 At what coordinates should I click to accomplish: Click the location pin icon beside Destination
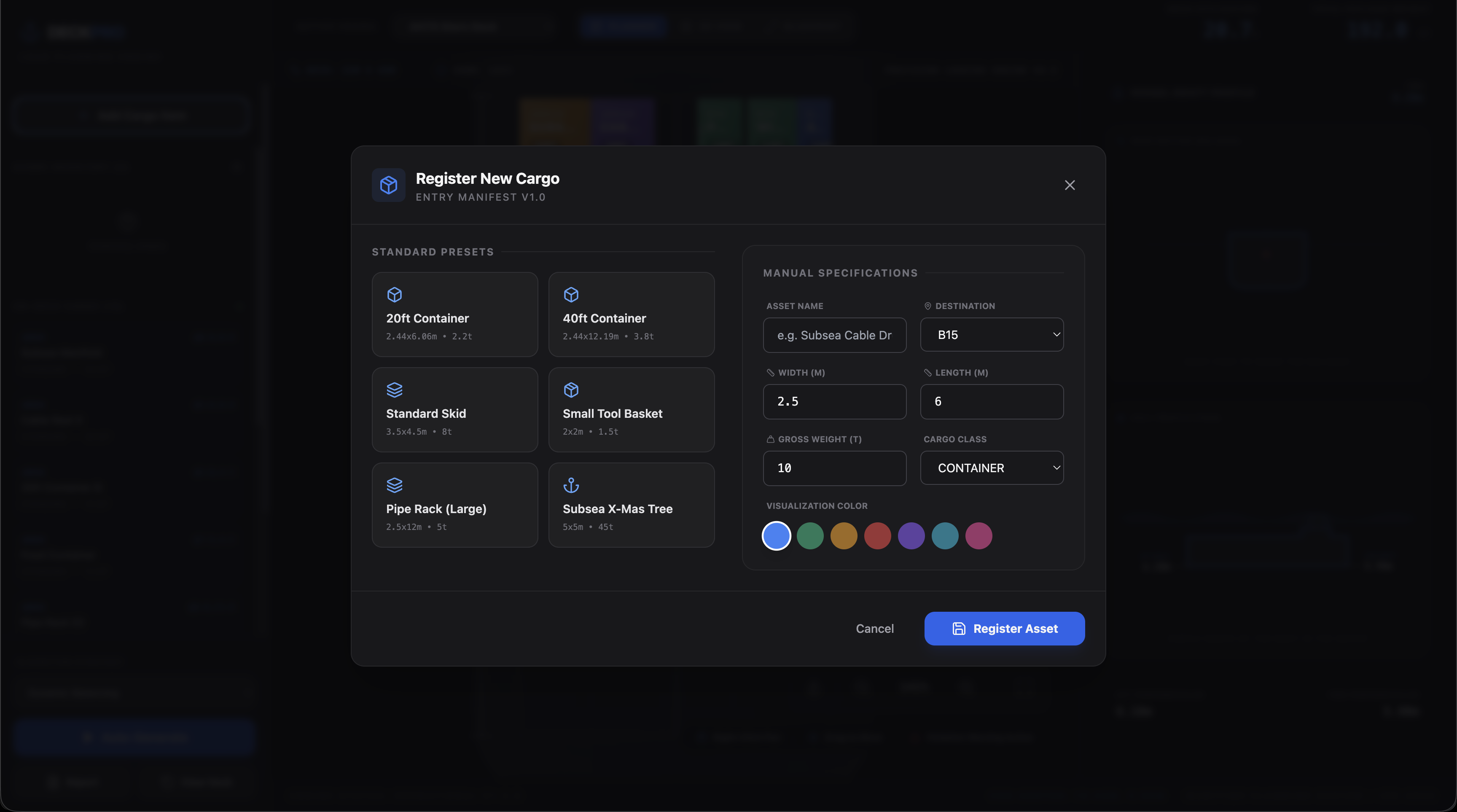tap(927, 306)
